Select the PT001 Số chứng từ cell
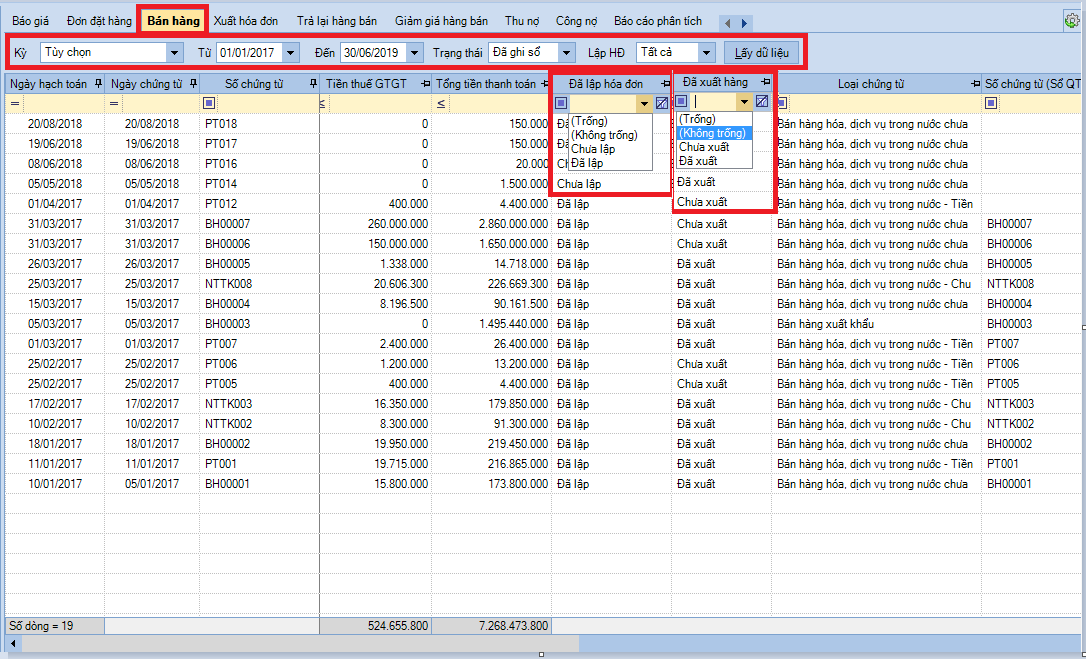The width and height of the screenshot is (1086, 659). 259,464
